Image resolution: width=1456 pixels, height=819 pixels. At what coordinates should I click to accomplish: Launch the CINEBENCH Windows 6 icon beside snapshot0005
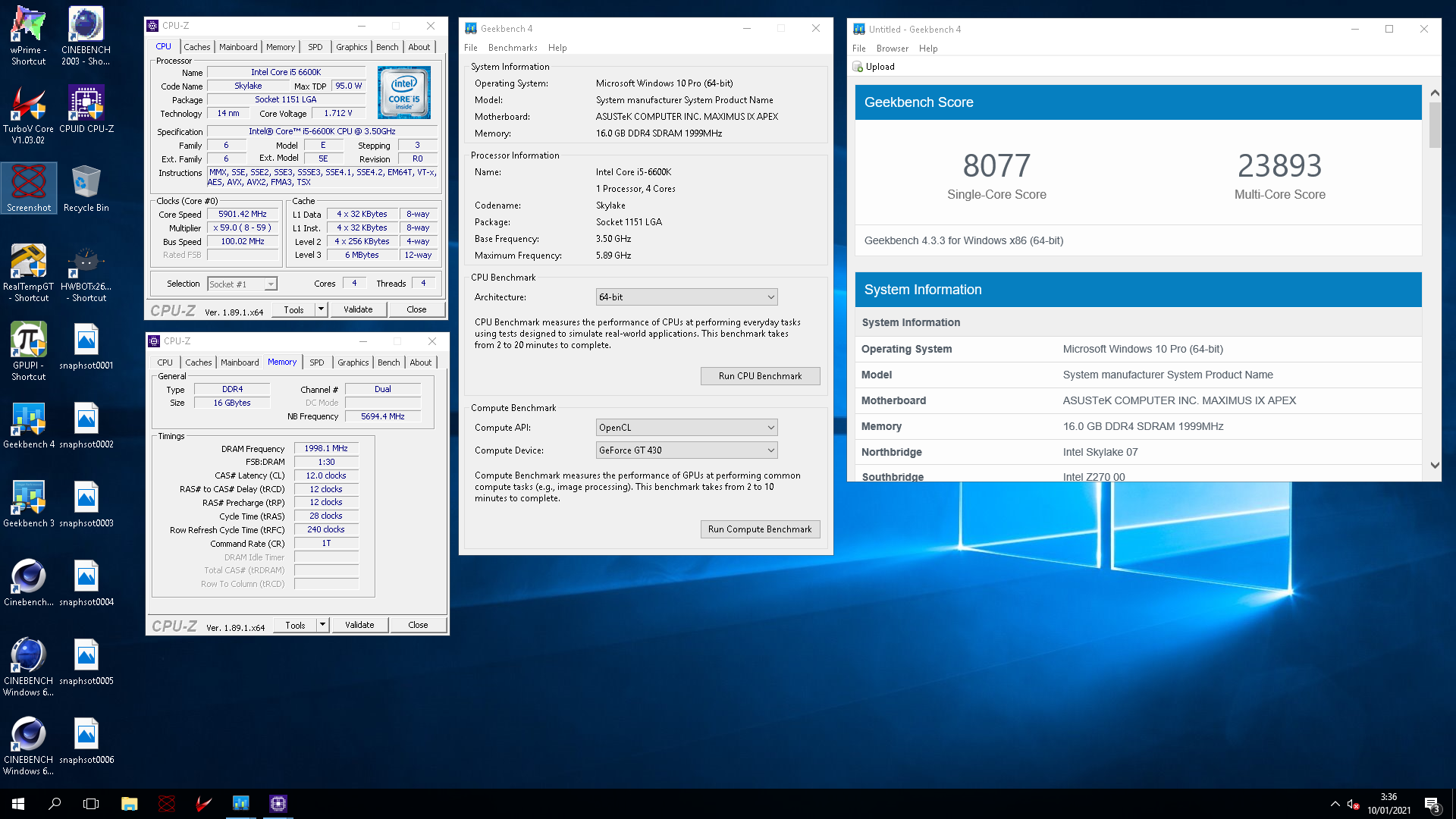[29, 667]
